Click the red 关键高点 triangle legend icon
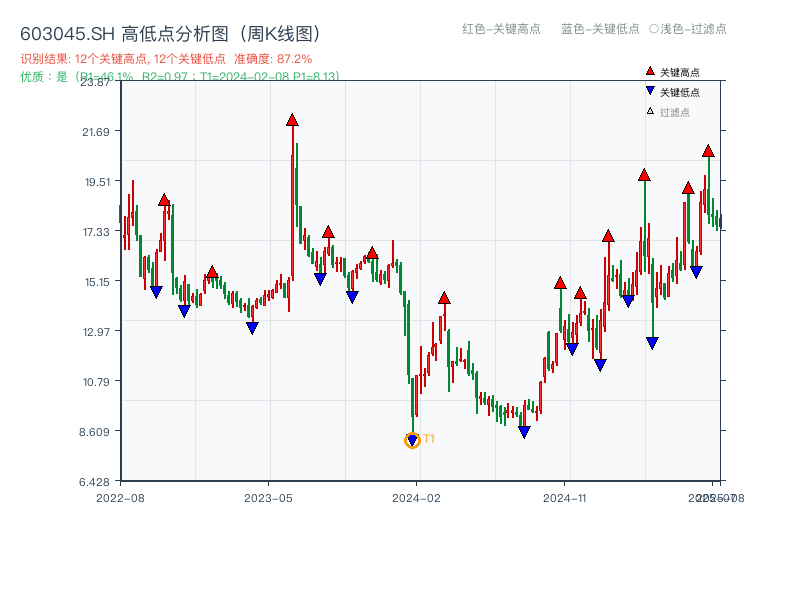 point(648,71)
